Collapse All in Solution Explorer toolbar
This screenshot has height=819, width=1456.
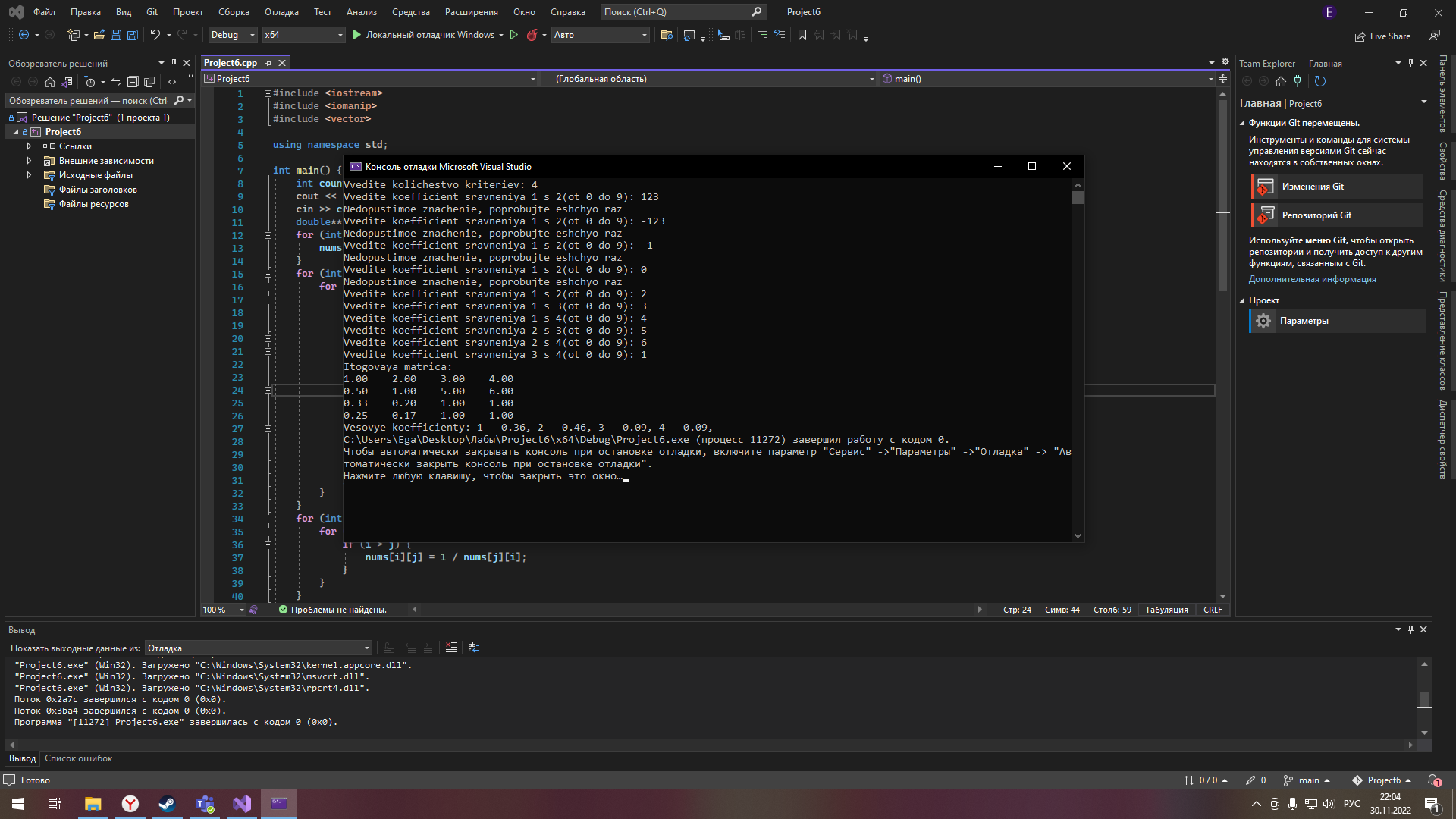[133, 82]
